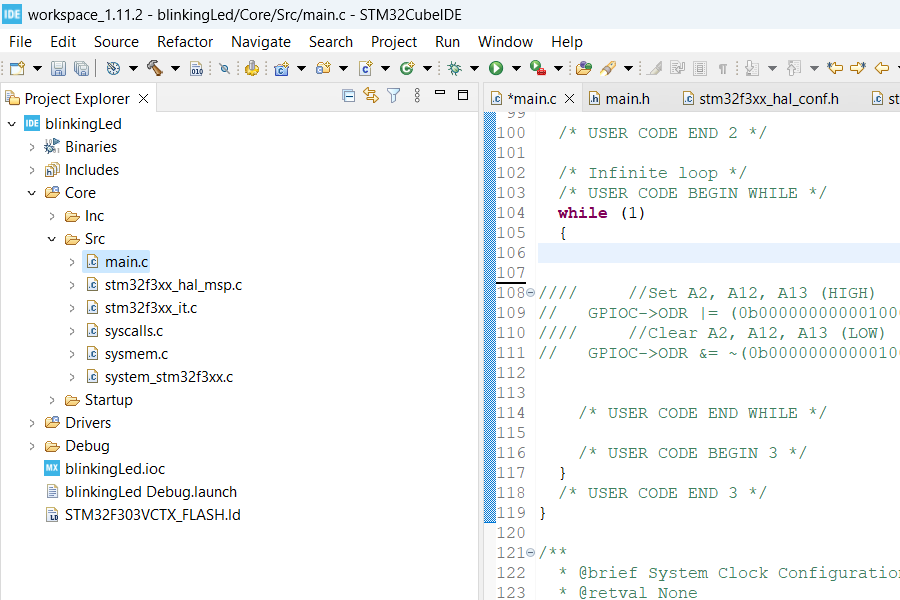Collapse the Src folder in Project Explorer
Viewport: 900px width, 600px height.
coord(52,238)
